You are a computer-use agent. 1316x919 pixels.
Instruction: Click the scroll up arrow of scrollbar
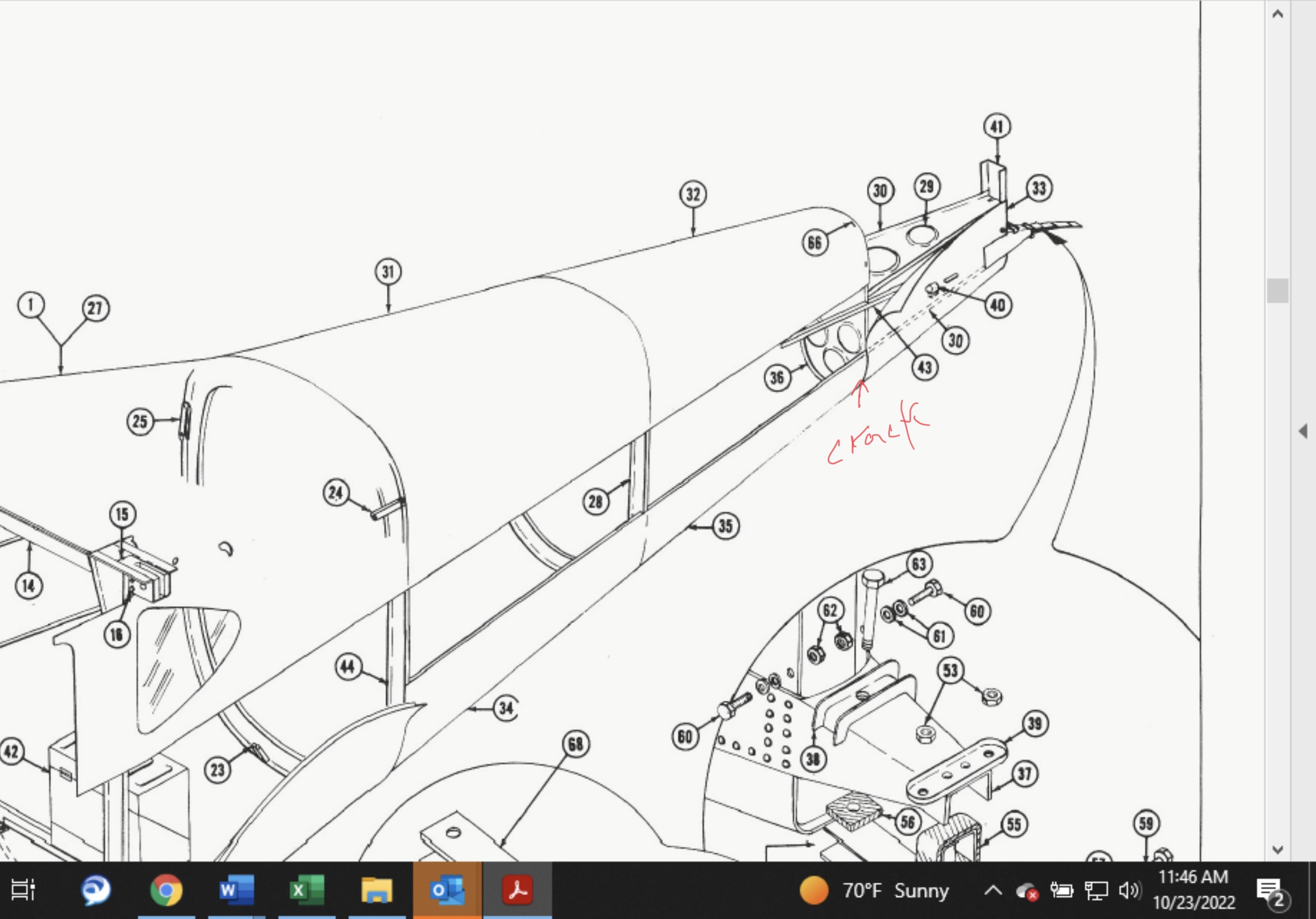(1277, 14)
